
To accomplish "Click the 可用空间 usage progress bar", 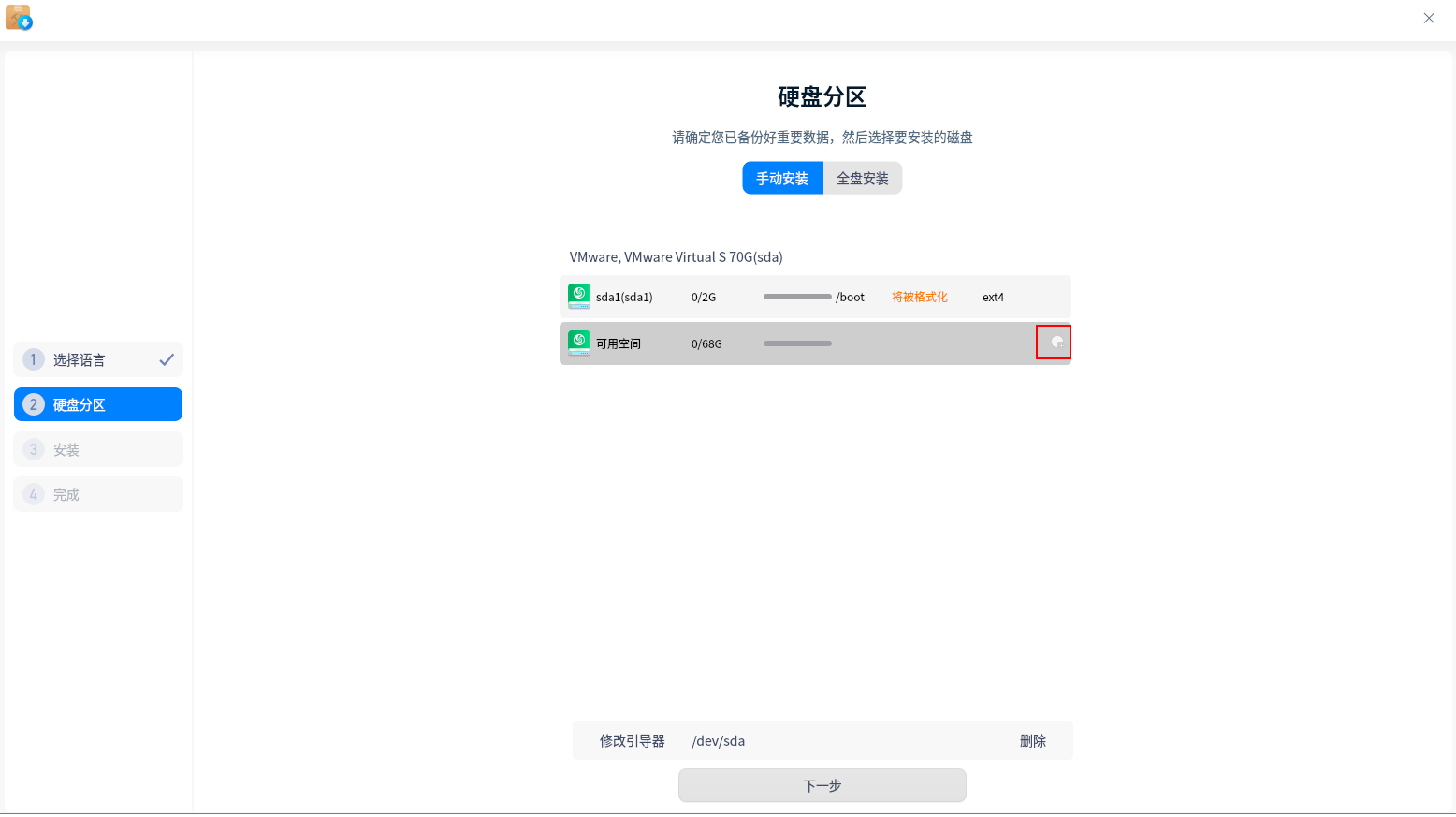I will point(797,343).
